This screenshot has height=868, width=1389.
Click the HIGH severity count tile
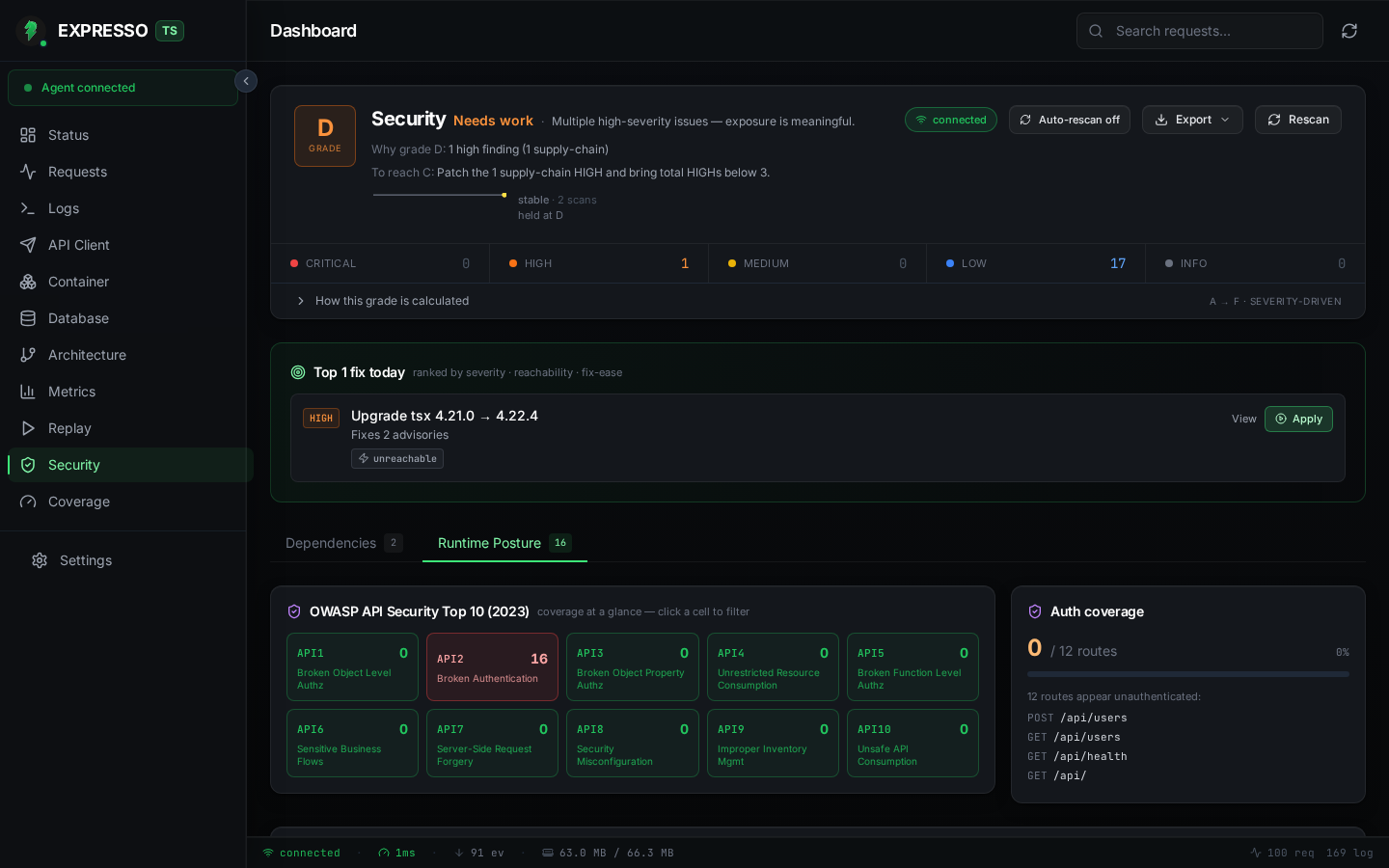click(x=599, y=263)
